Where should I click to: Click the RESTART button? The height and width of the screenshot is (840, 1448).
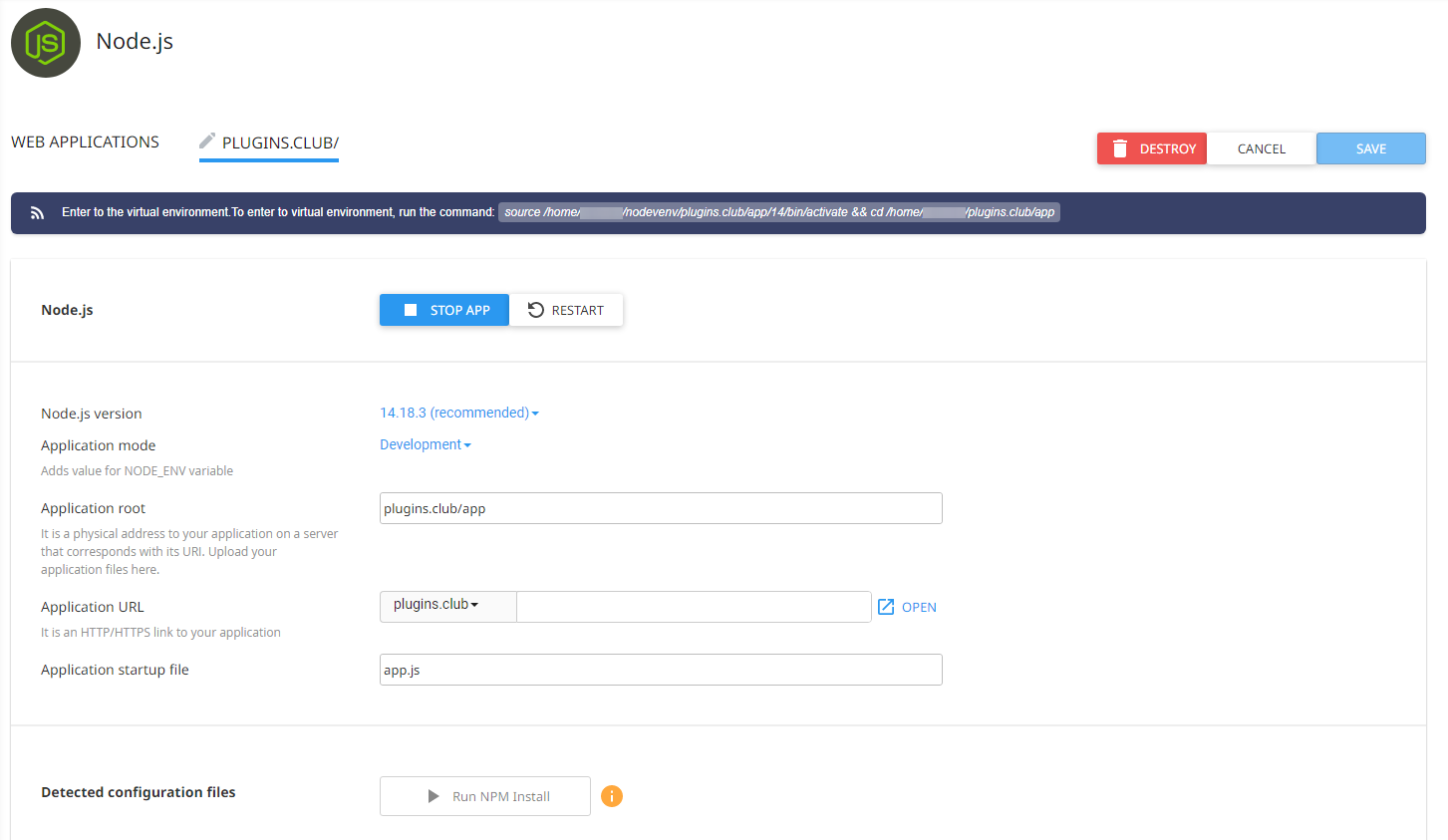click(566, 310)
